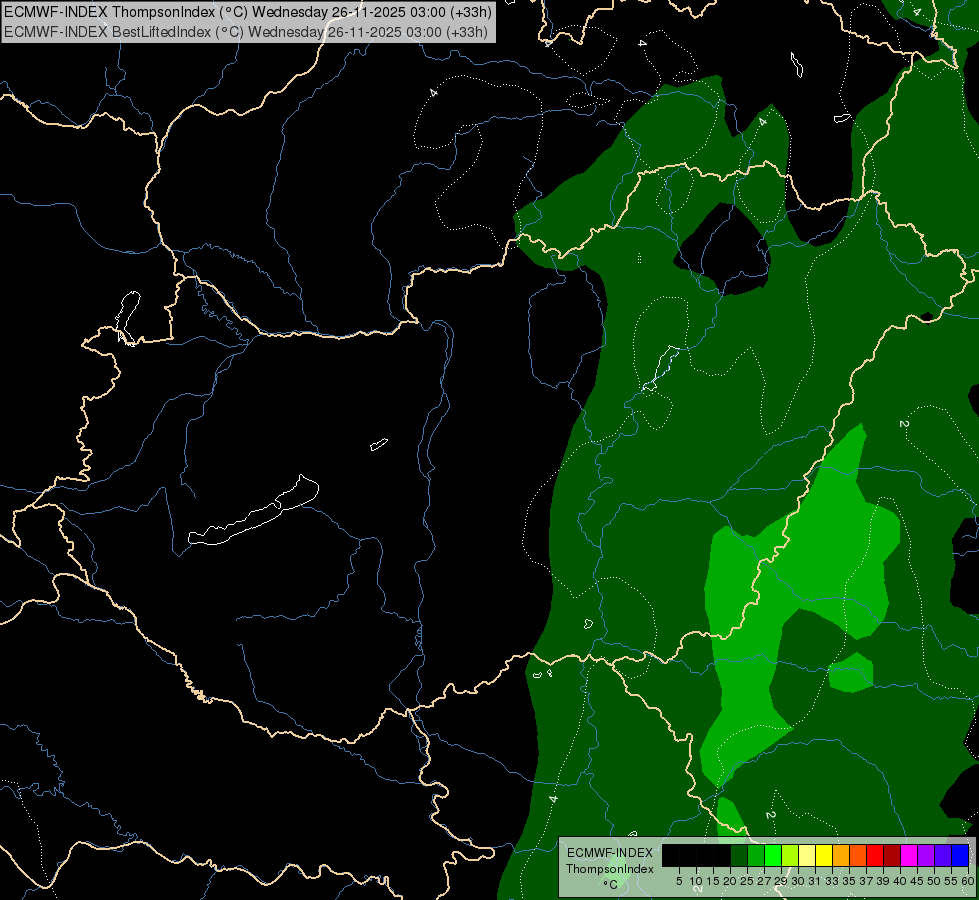Click the large elongated Lake Balaton outline
The image size is (979, 900).
point(253,511)
